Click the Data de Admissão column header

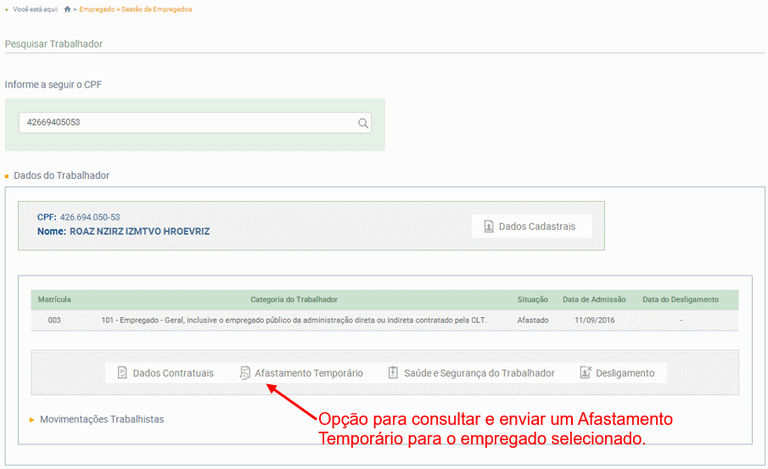(x=593, y=300)
